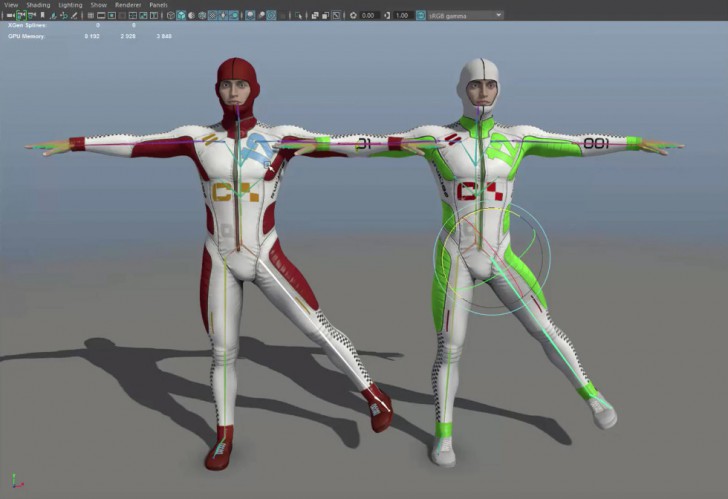This screenshot has height=499, width=728.
Task: Open the sRGB gamma view transform dropdown
Action: (x=465, y=16)
